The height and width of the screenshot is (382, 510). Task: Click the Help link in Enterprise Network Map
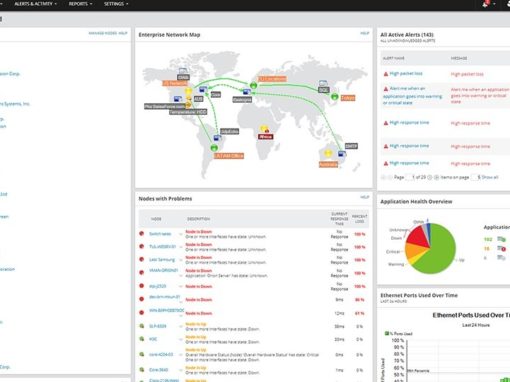point(365,33)
